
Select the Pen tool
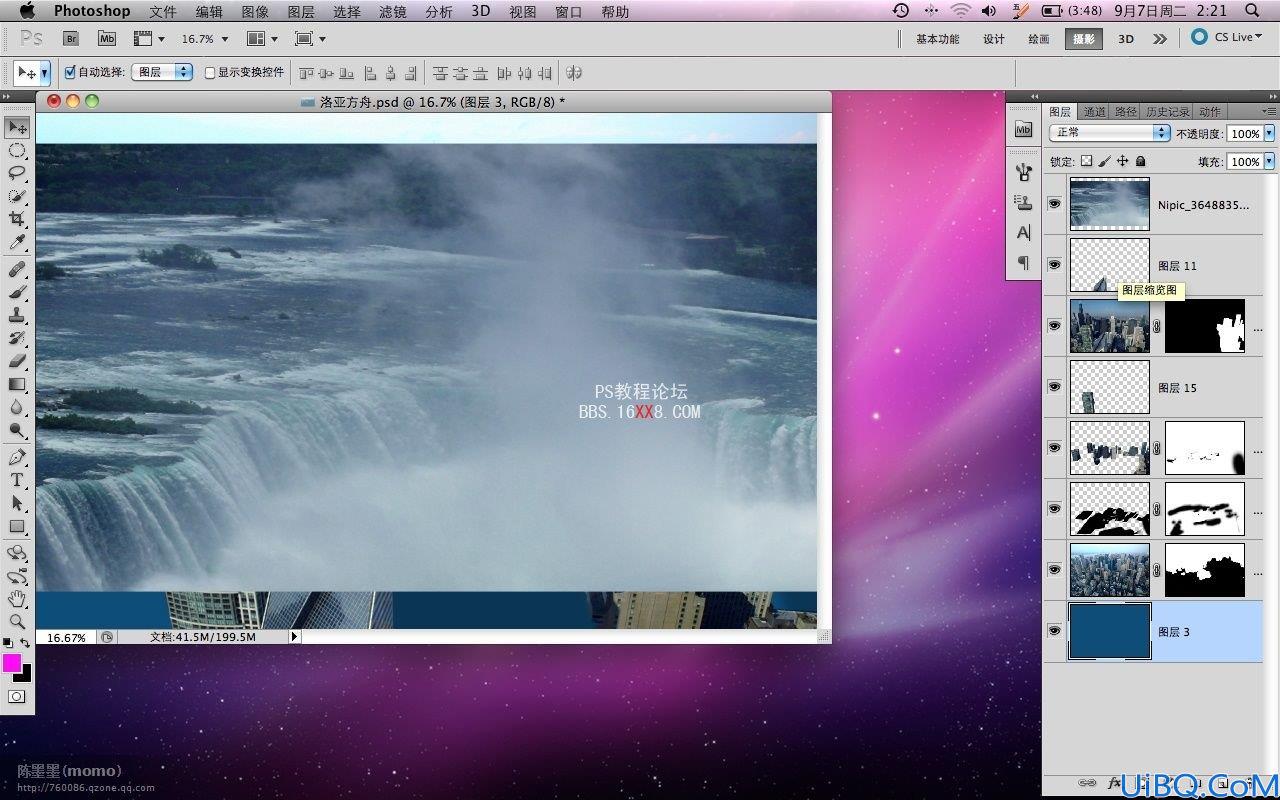point(17,457)
